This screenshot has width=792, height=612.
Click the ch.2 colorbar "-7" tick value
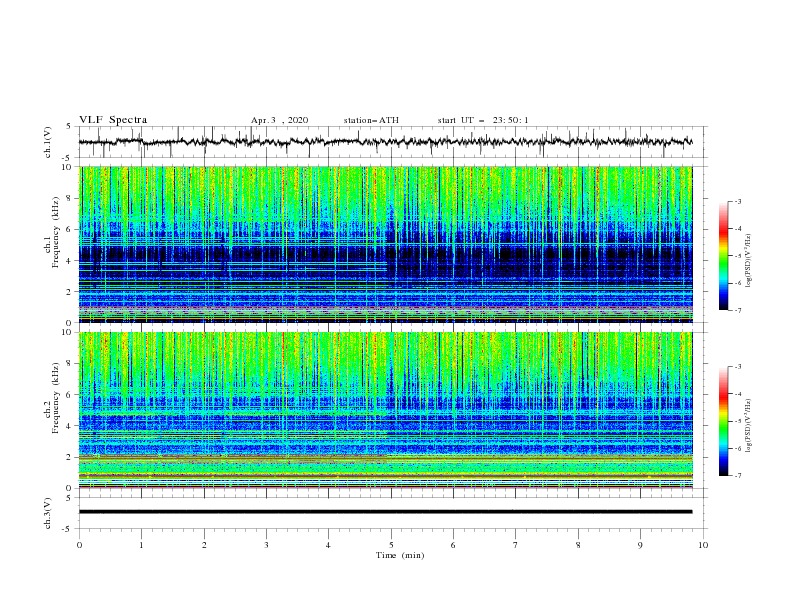[x=737, y=476]
